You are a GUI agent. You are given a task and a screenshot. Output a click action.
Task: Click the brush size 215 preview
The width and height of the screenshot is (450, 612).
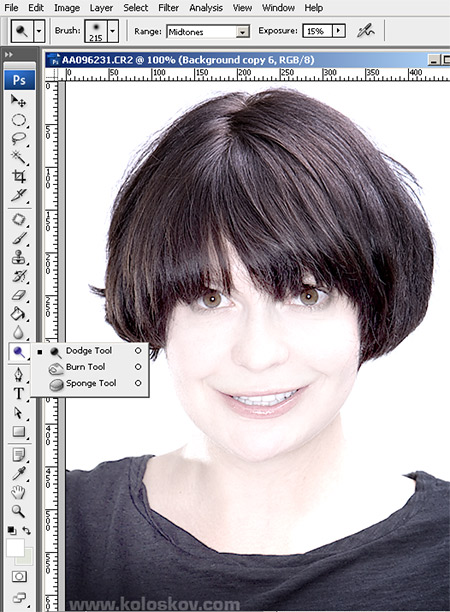[96, 31]
